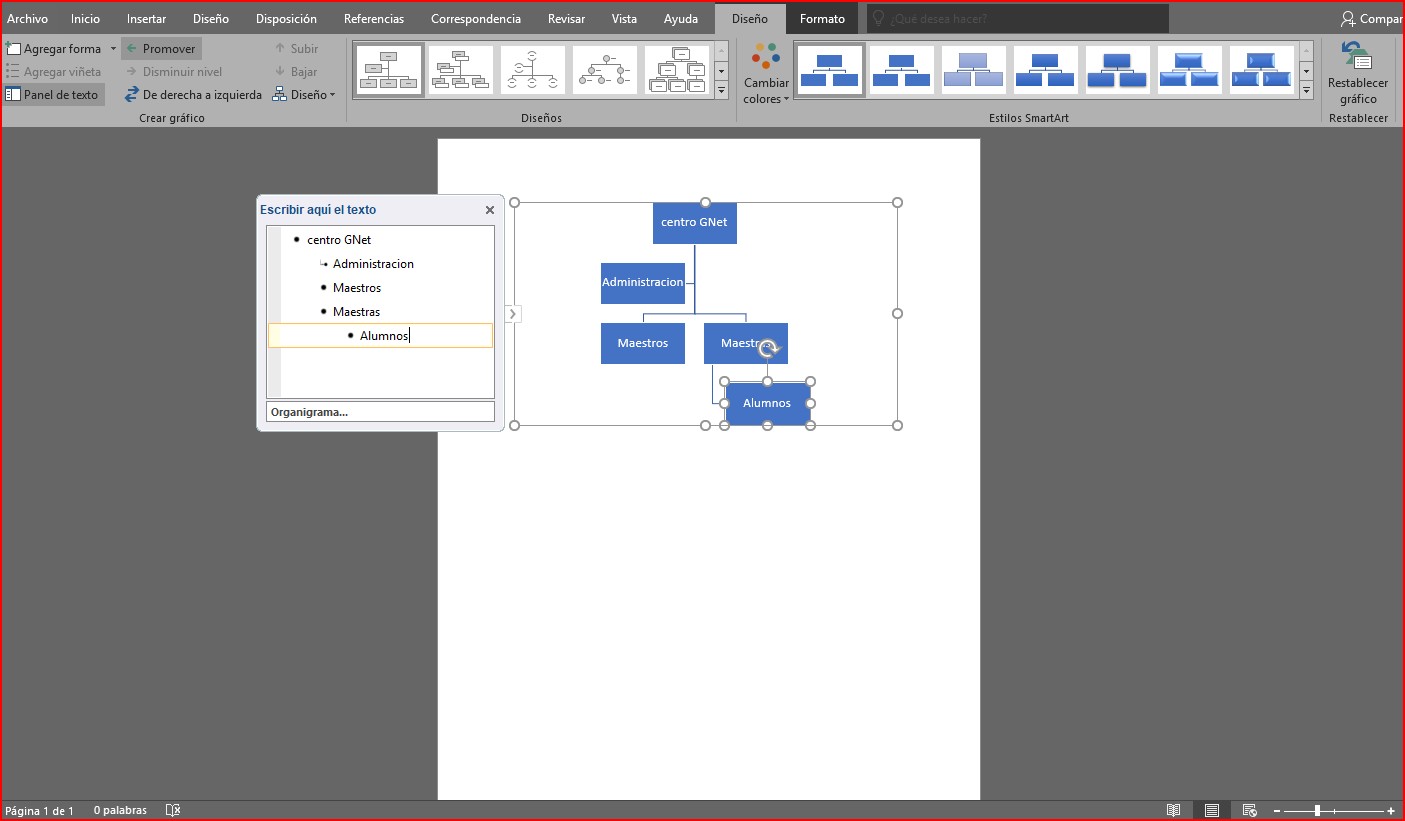Select the Maestros line in text pane

(357, 288)
